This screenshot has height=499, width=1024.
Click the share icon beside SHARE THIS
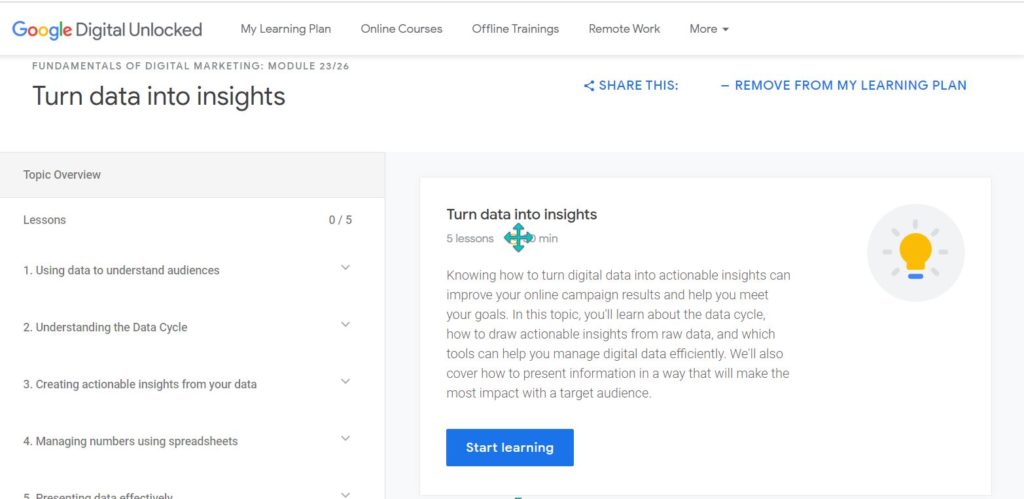pos(588,86)
